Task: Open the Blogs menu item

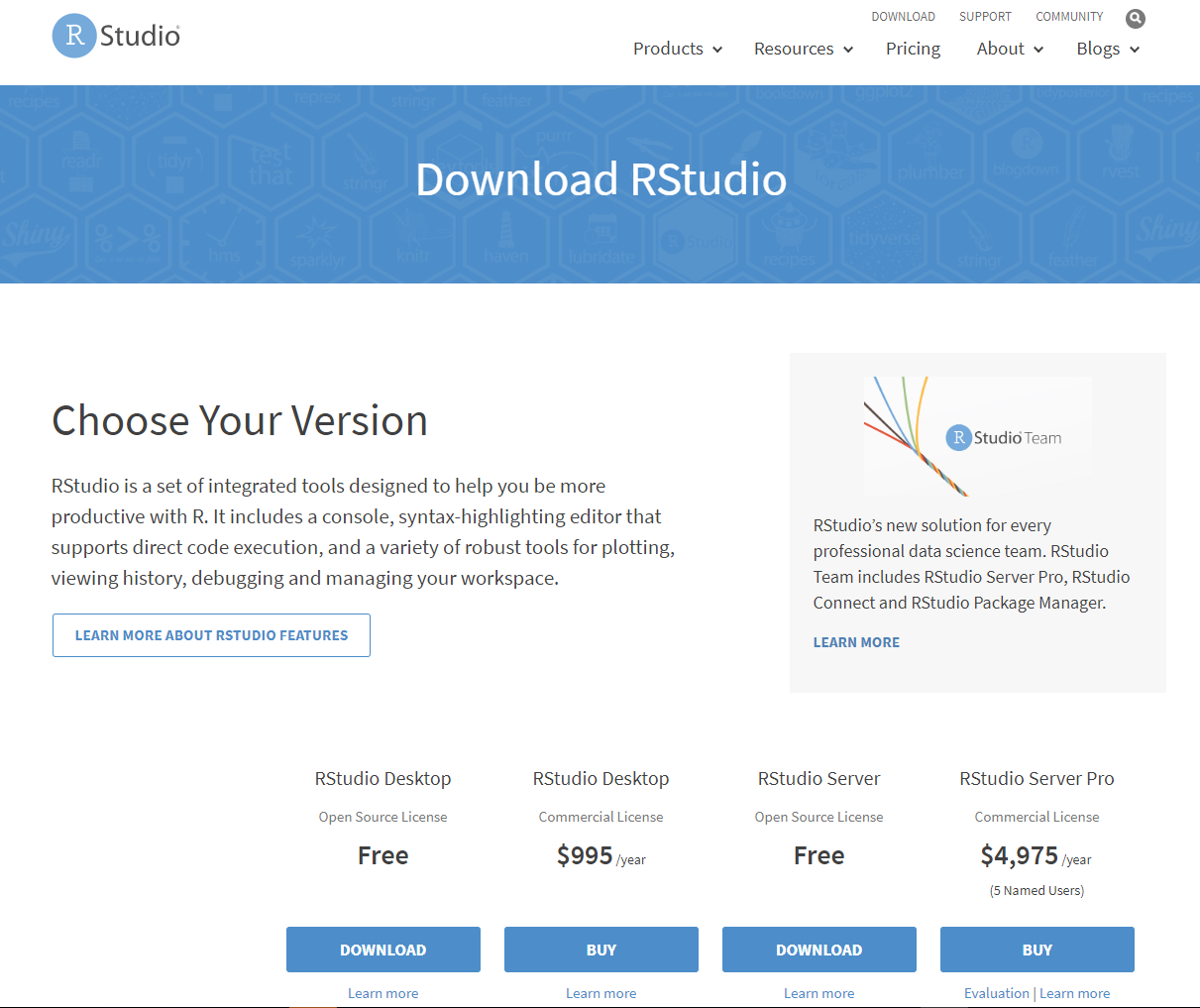Action: tap(1098, 49)
